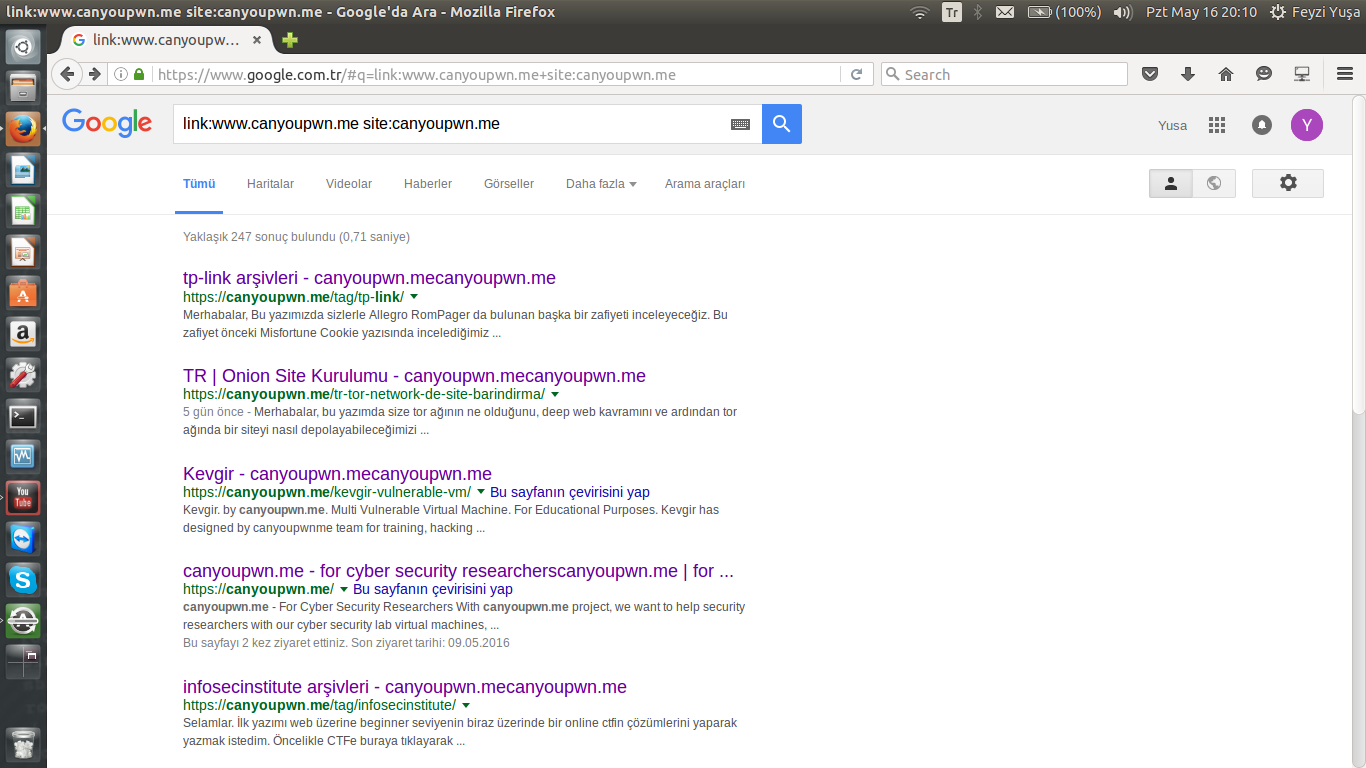Open the Firefox hamburger menu
Viewport: 1366px width, 768px height.
pos(1344,74)
